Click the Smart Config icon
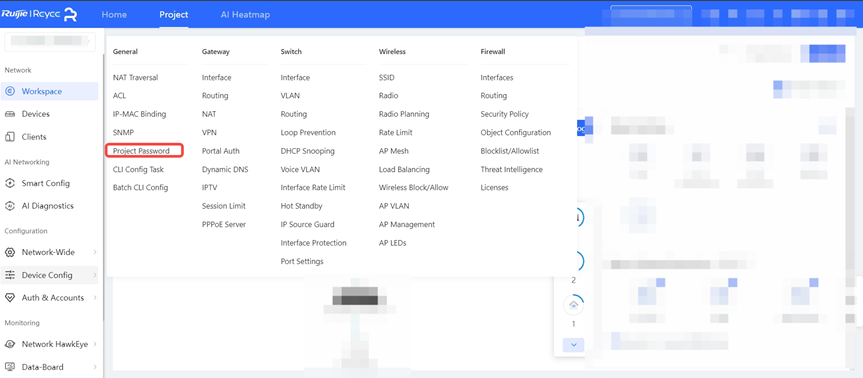The height and width of the screenshot is (378, 863). pyautogui.click(x=10, y=183)
